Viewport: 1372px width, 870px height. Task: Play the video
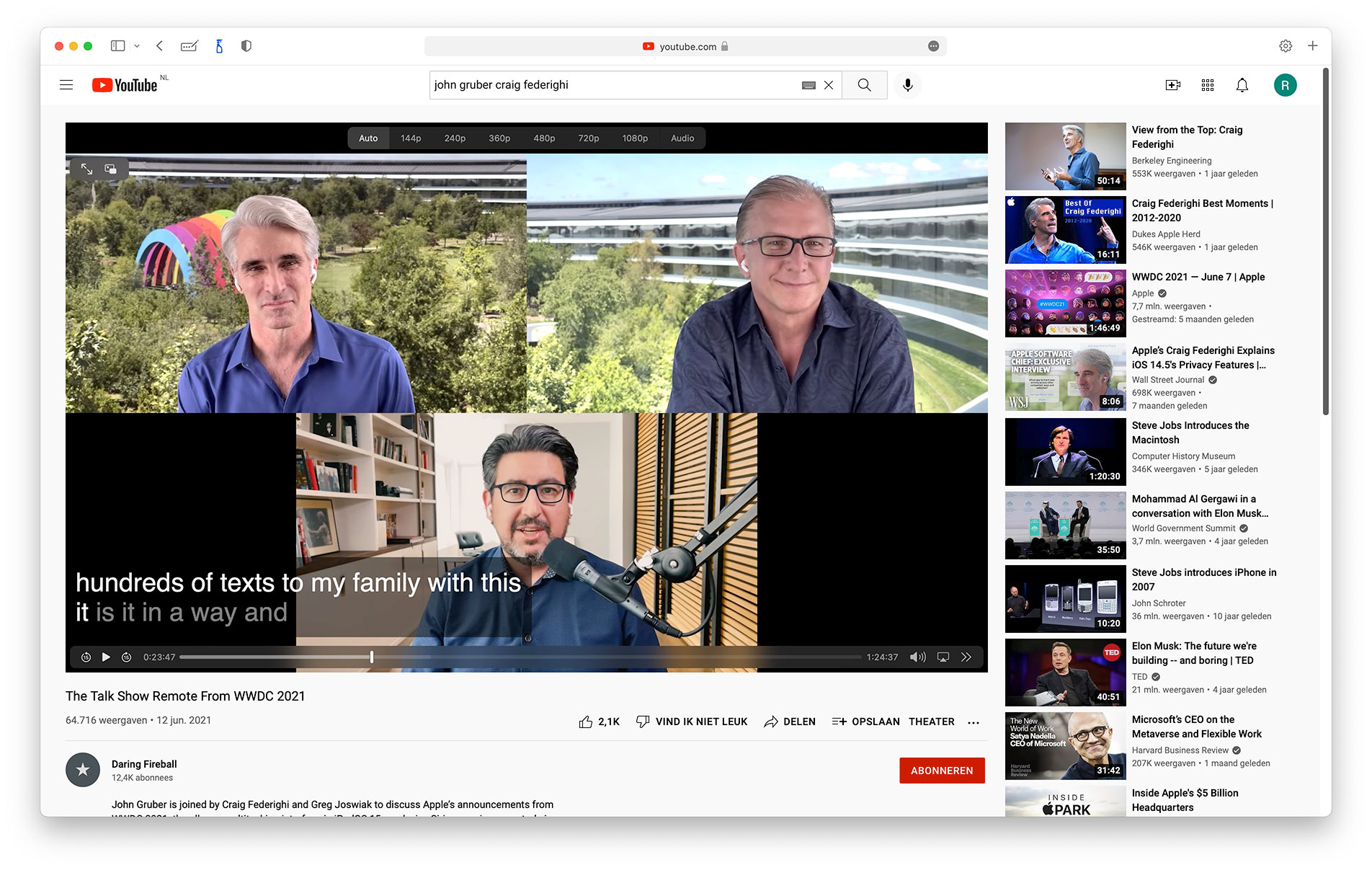tap(106, 657)
